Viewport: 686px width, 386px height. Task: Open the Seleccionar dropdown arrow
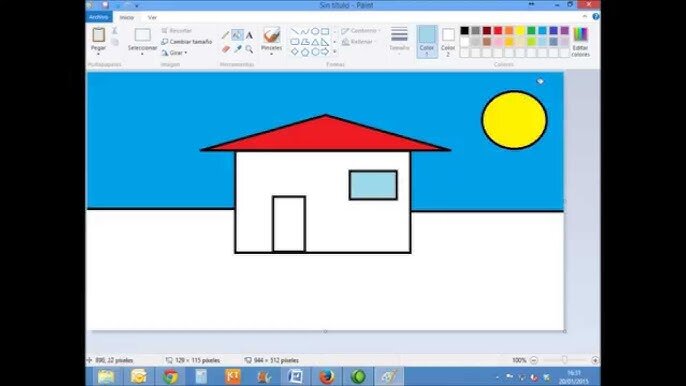142,54
